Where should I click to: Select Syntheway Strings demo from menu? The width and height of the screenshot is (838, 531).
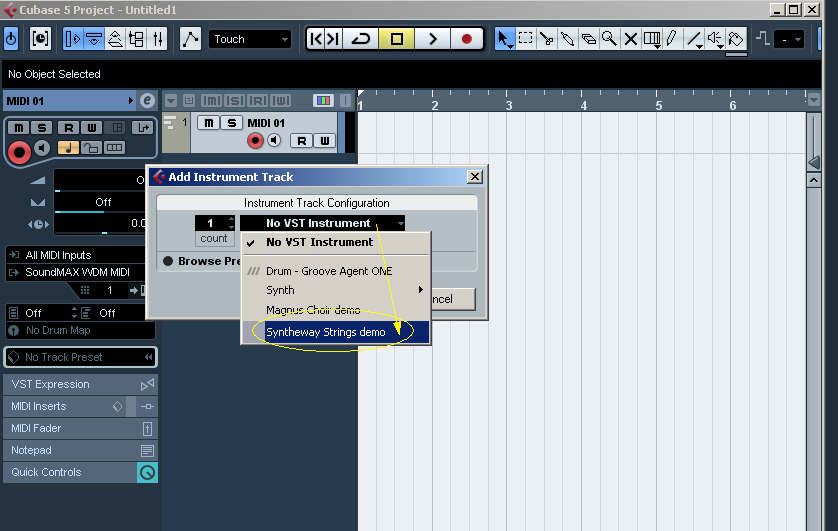tap(336, 332)
